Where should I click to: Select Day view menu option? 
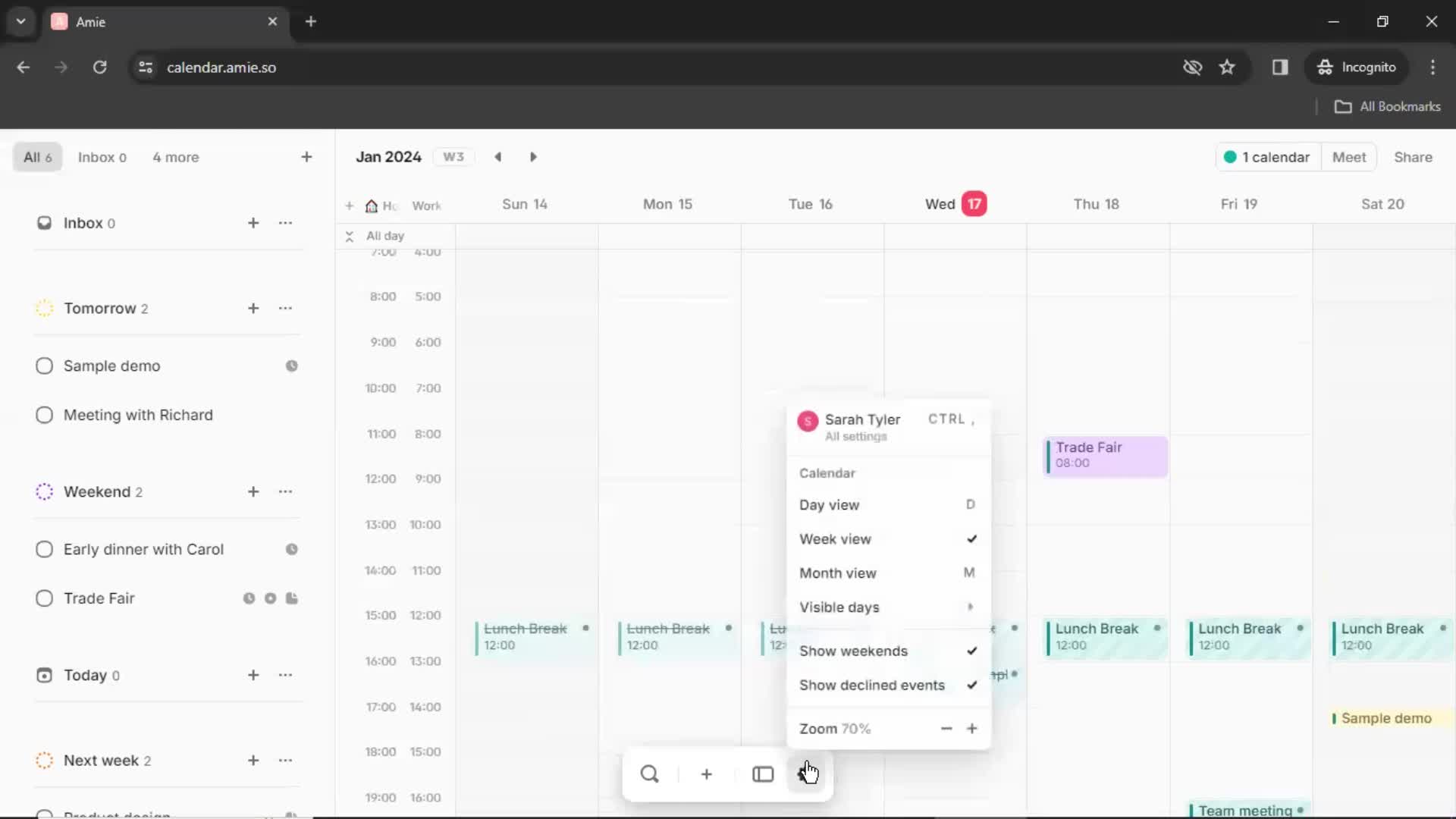pyautogui.click(x=828, y=505)
